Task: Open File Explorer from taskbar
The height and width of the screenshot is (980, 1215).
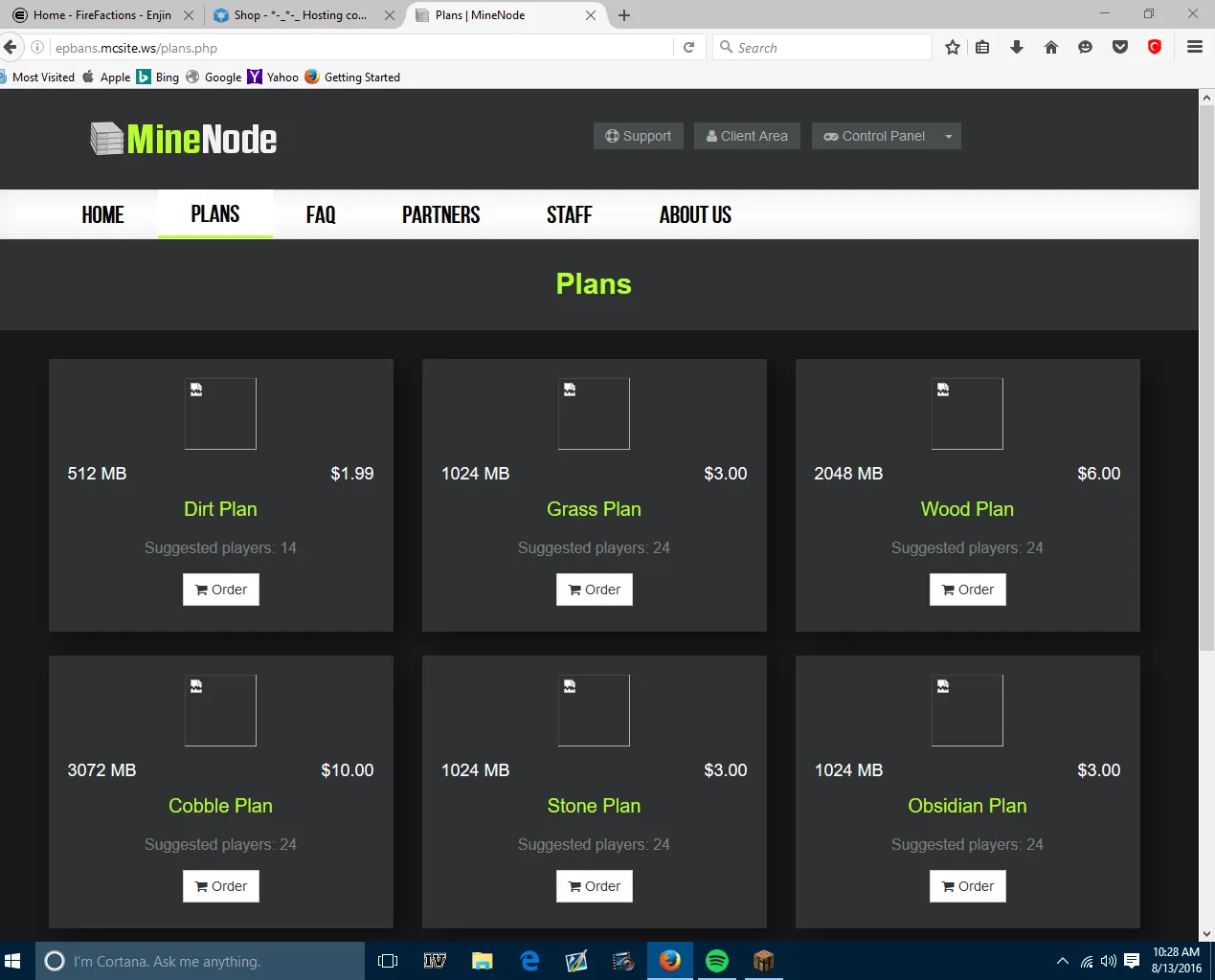Action: click(x=482, y=961)
